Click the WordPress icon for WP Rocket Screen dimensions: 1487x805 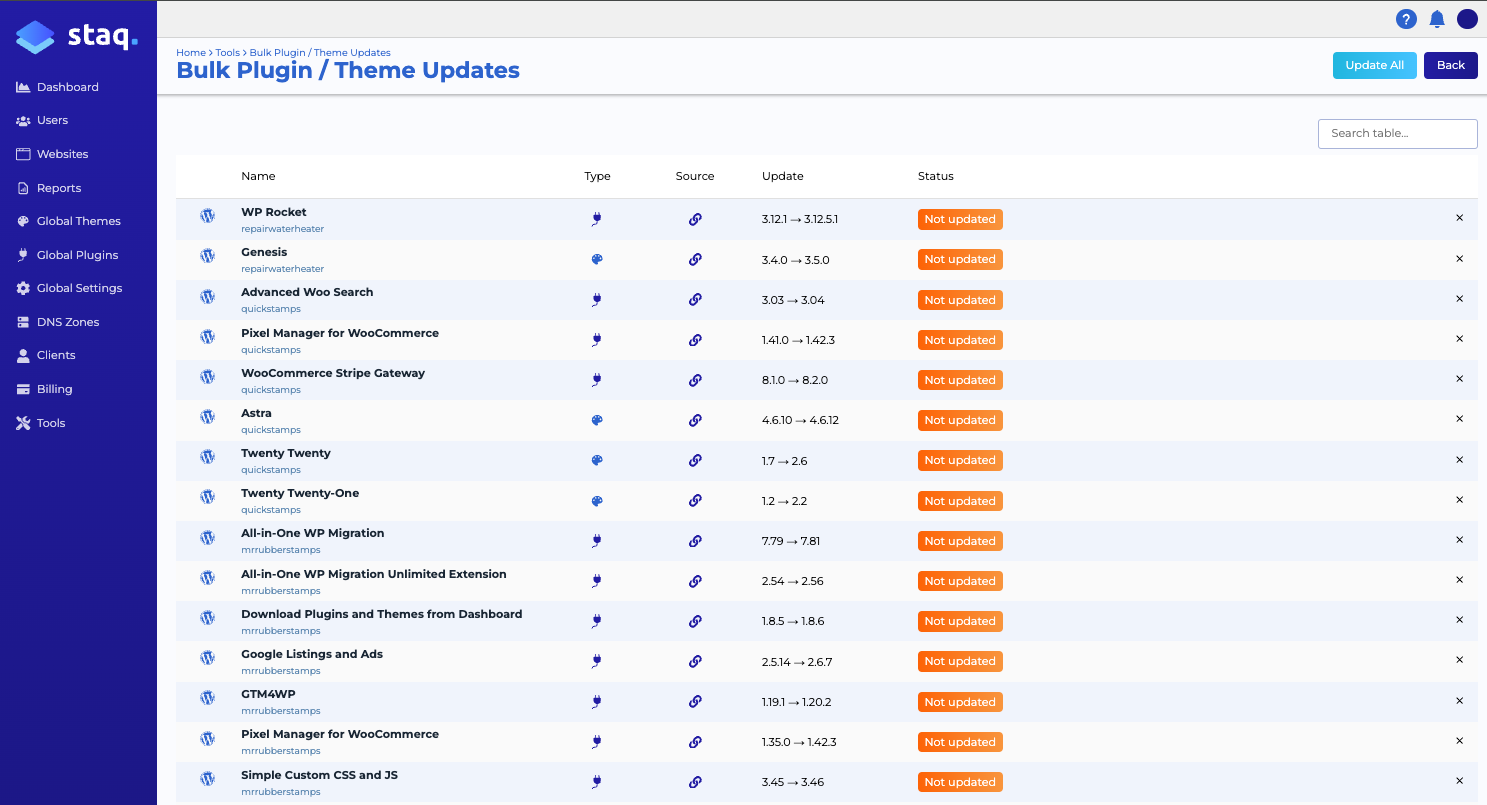(208, 215)
